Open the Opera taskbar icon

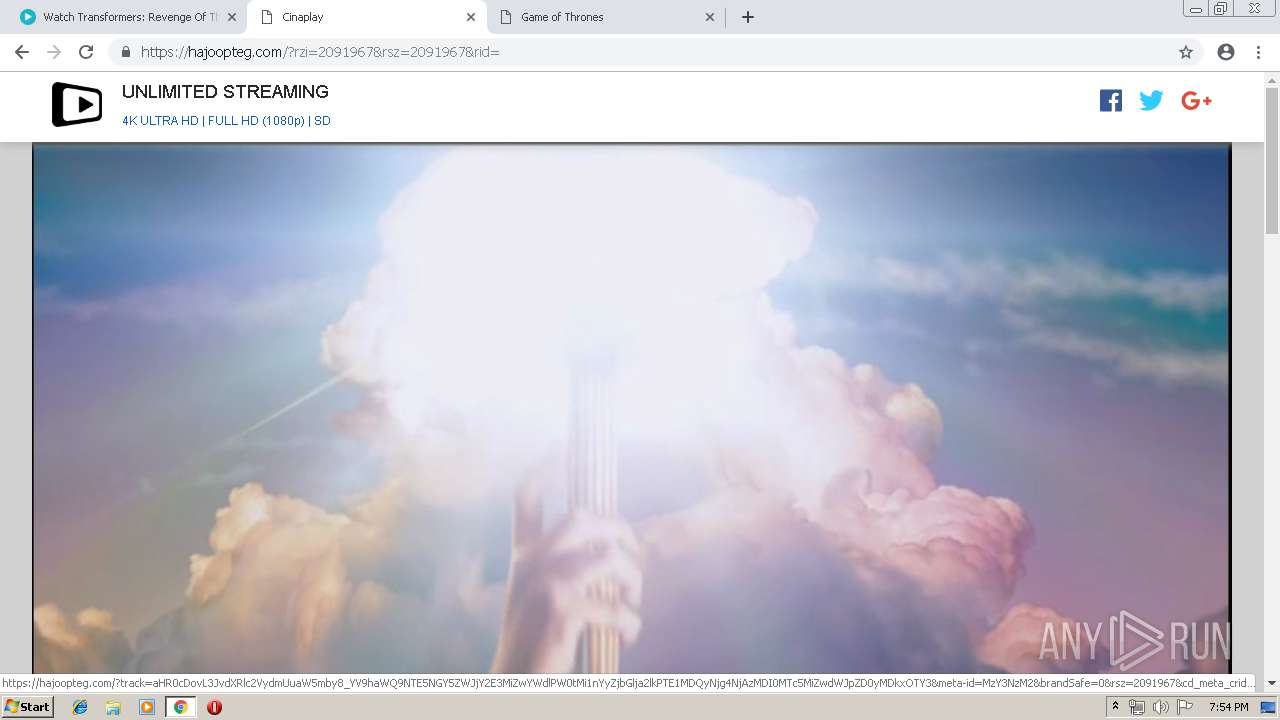point(214,707)
